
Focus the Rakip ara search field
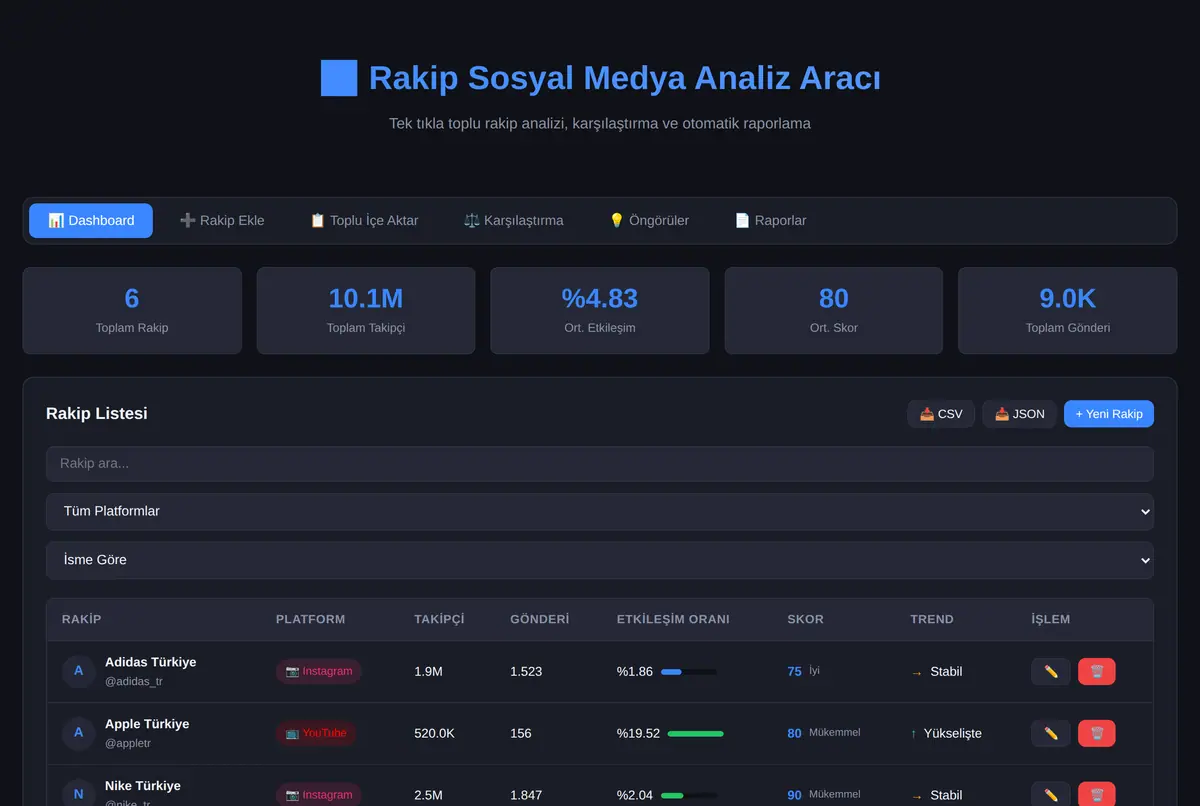(600, 464)
